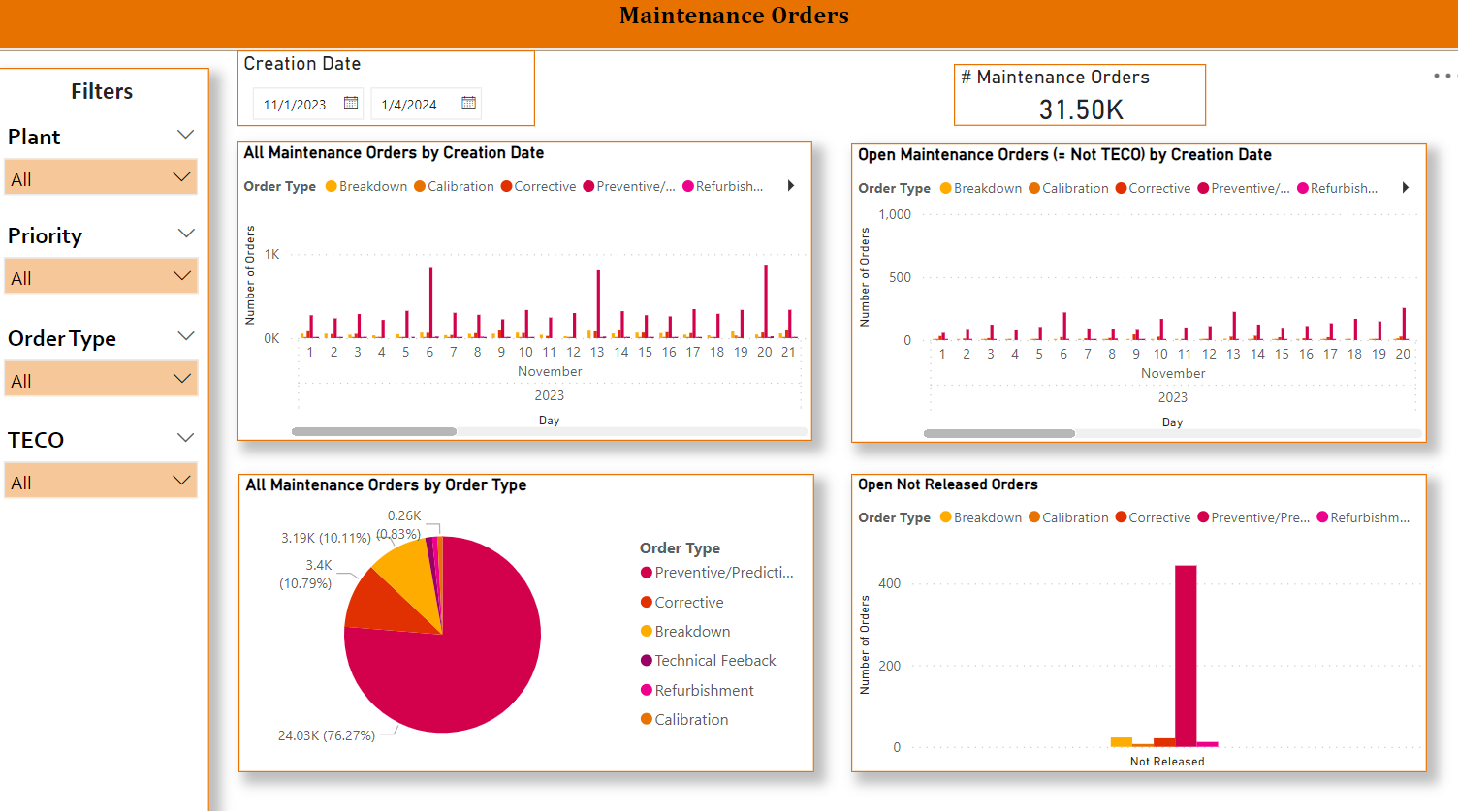Collapse the Plant filter header chevron

[186, 135]
